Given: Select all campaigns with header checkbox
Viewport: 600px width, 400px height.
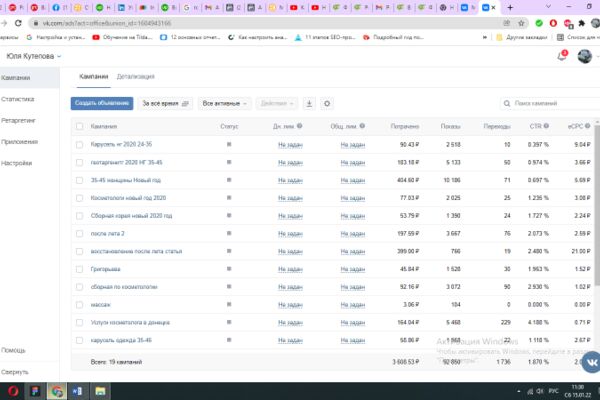Looking at the screenshot, I should coord(79,126).
